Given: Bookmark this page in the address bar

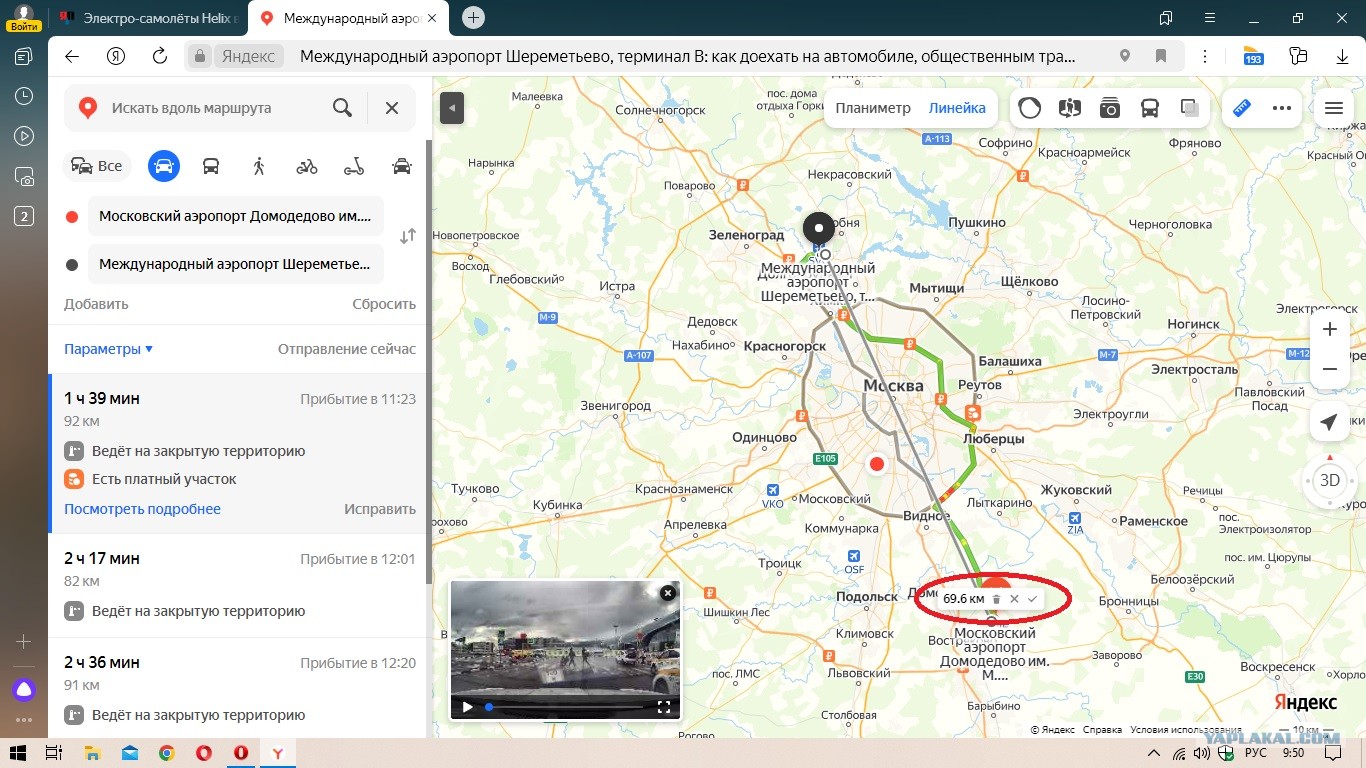Looking at the screenshot, I should tap(1161, 56).
